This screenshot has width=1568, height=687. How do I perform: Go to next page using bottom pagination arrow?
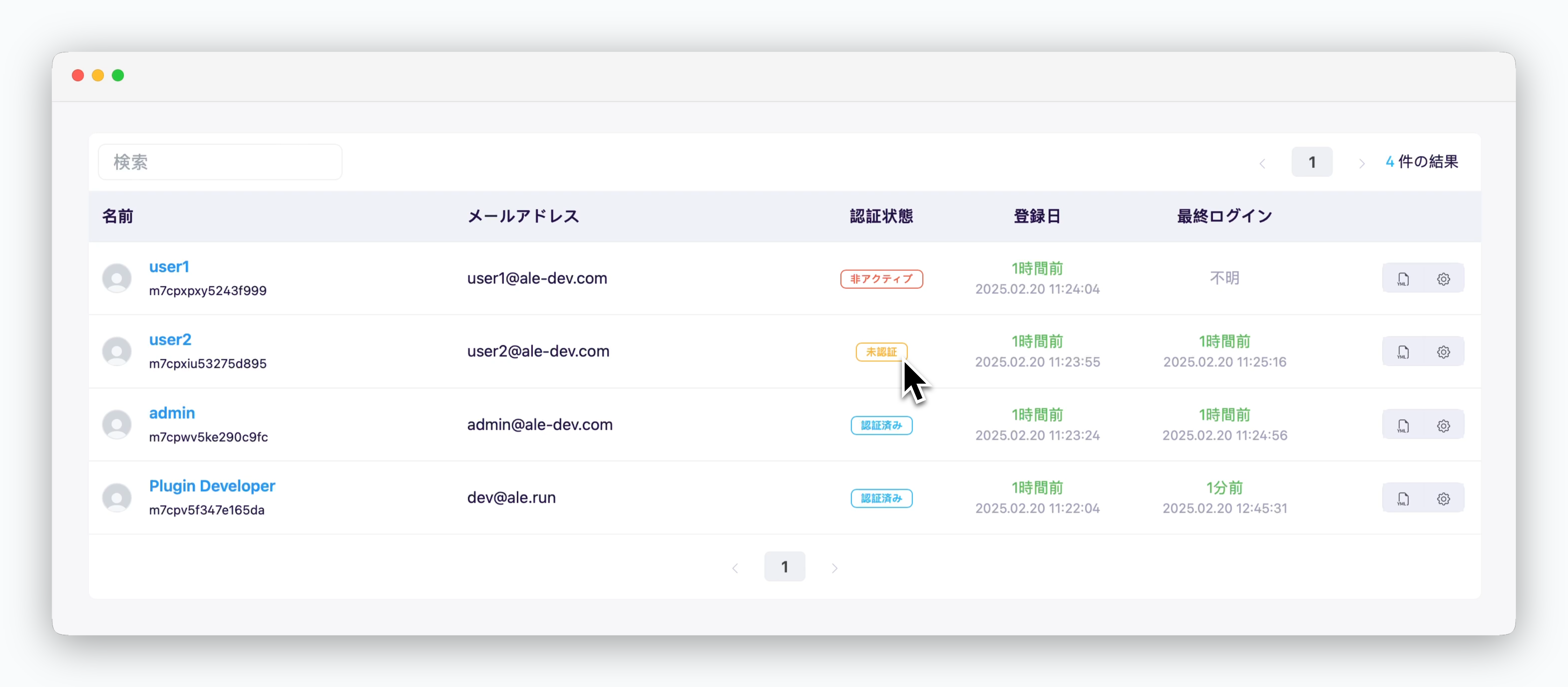point(834,568)
